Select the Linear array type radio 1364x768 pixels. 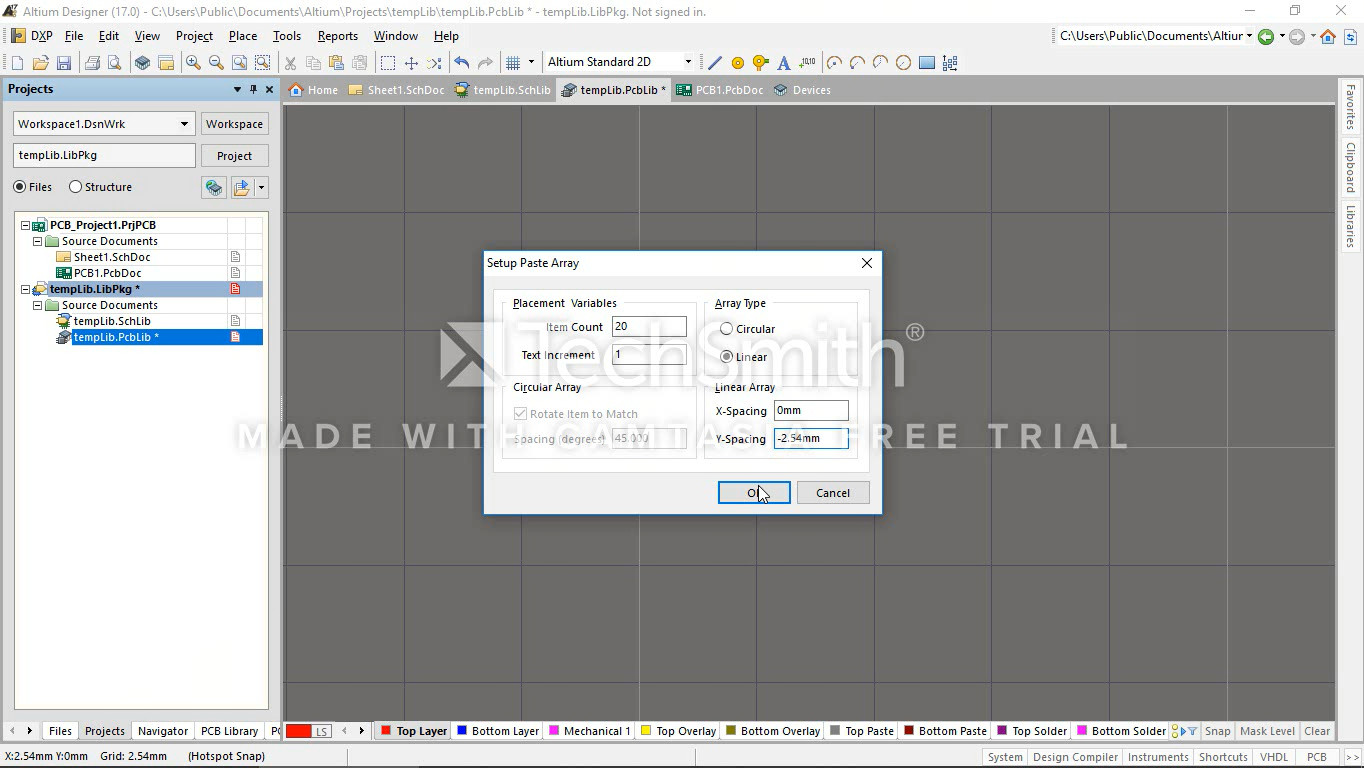click(727, 357)
